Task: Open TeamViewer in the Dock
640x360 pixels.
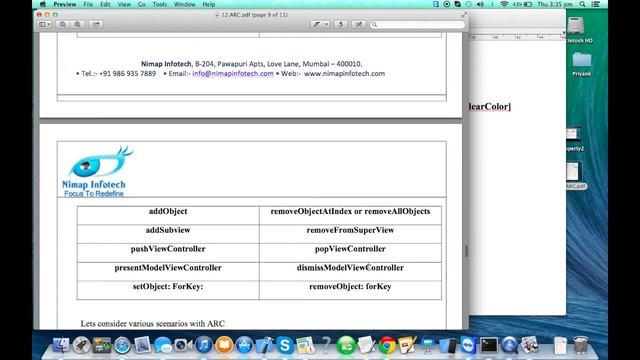Action: coord(468,345)
